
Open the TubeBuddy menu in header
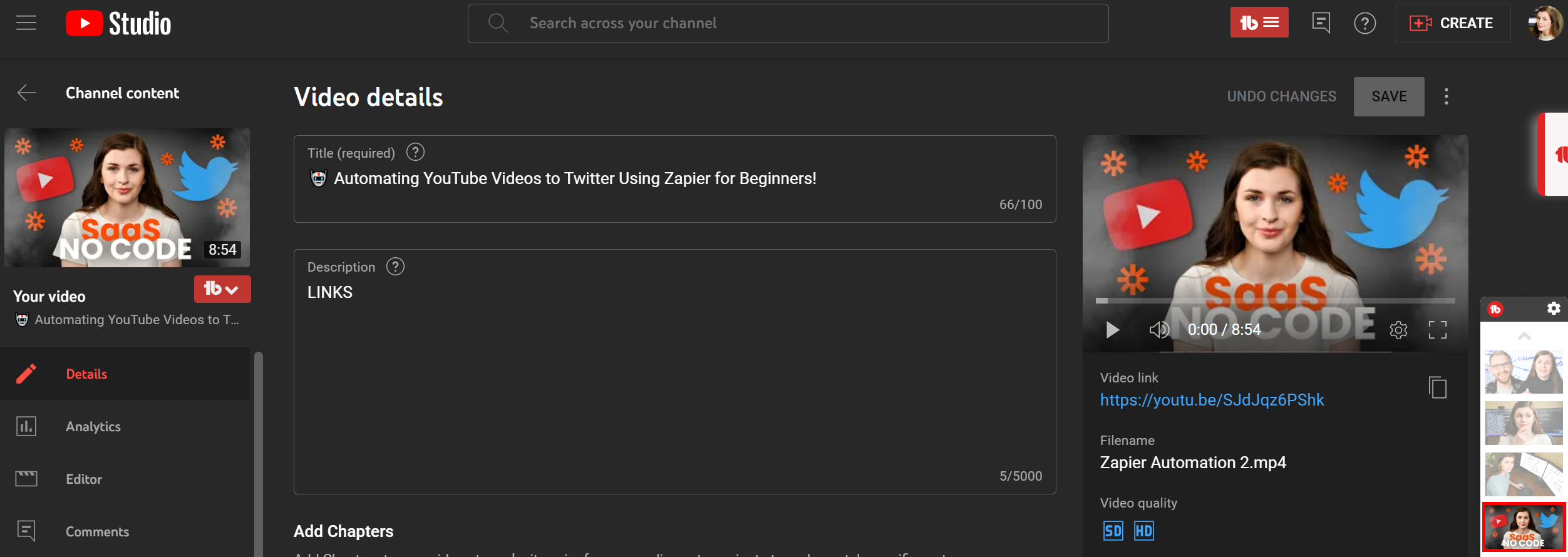(x=1259, y=23)
